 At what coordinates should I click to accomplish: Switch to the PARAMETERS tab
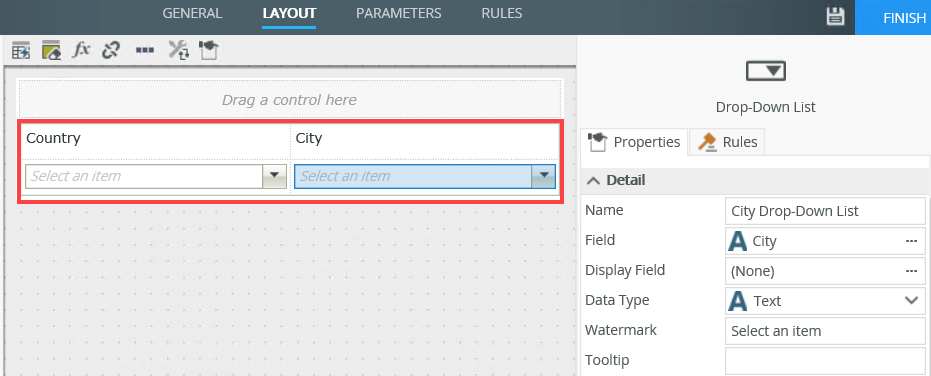(398, 13)
